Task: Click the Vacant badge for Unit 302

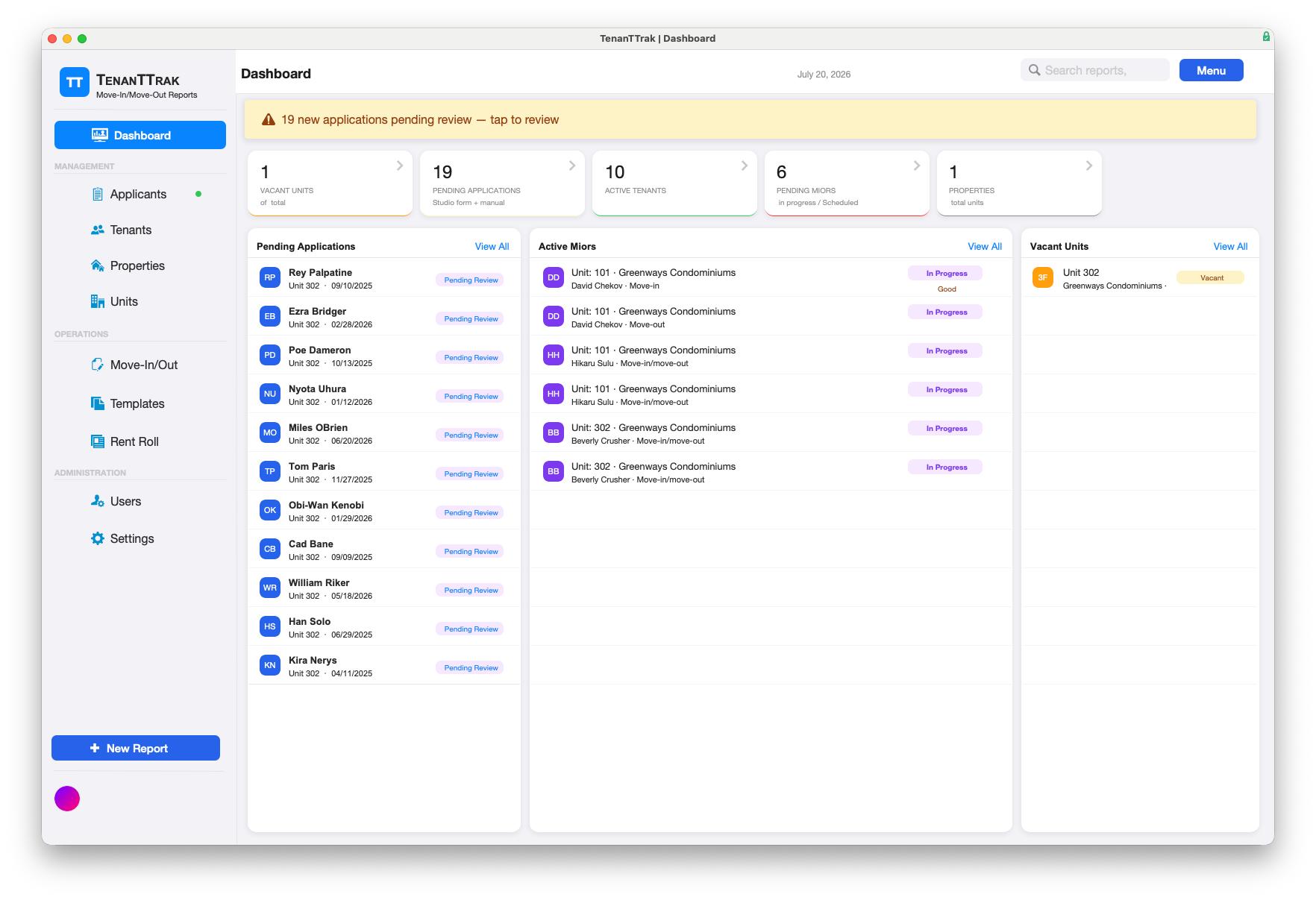Action: click(1211, 277)
